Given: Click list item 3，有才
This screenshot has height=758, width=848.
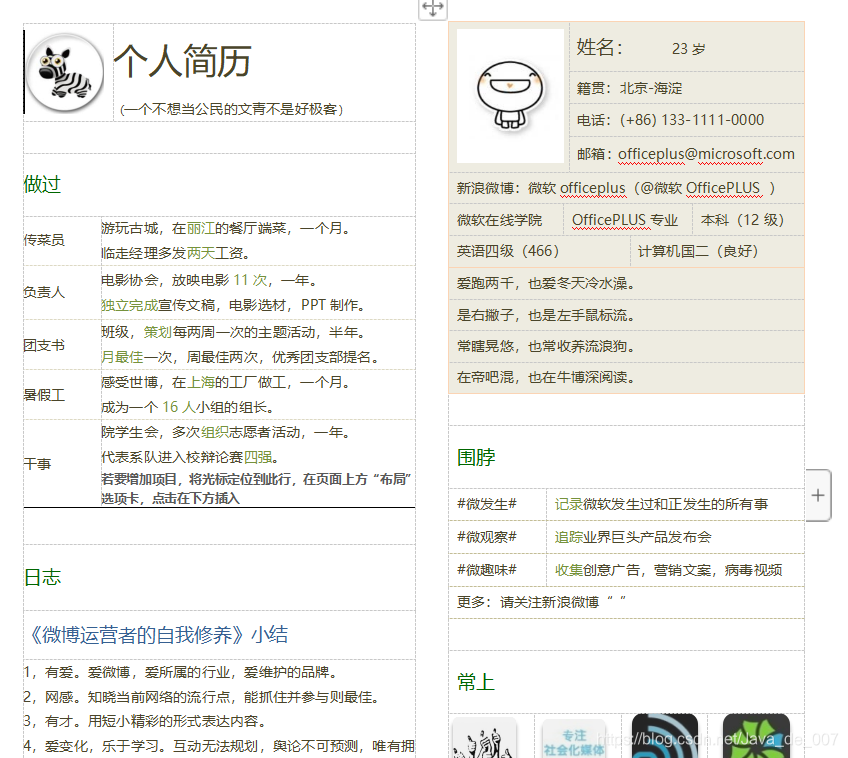Looking at the screenshot, I should pos(144,721).
